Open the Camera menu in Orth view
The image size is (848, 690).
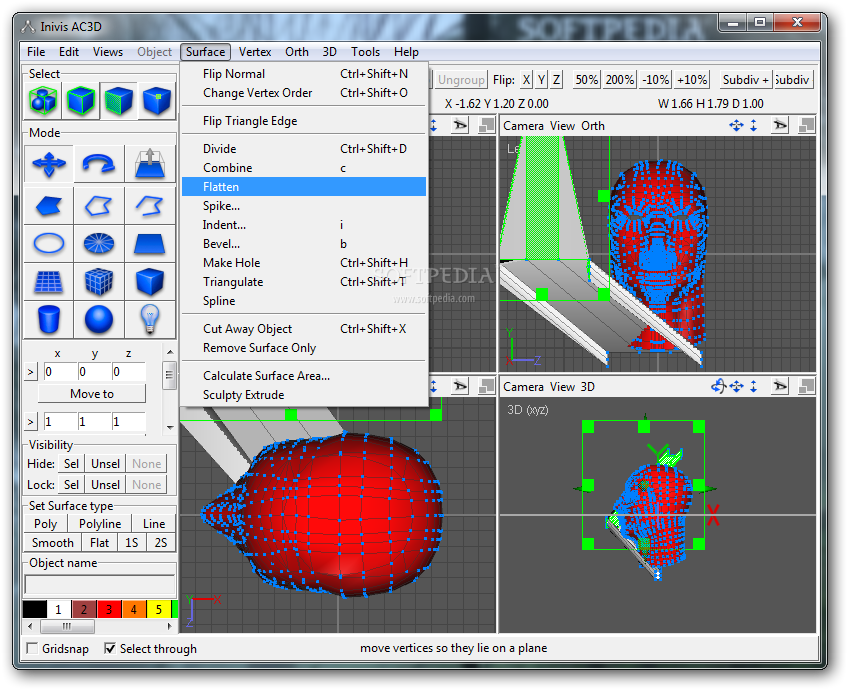pyautogui.click(x=523, y=125)
